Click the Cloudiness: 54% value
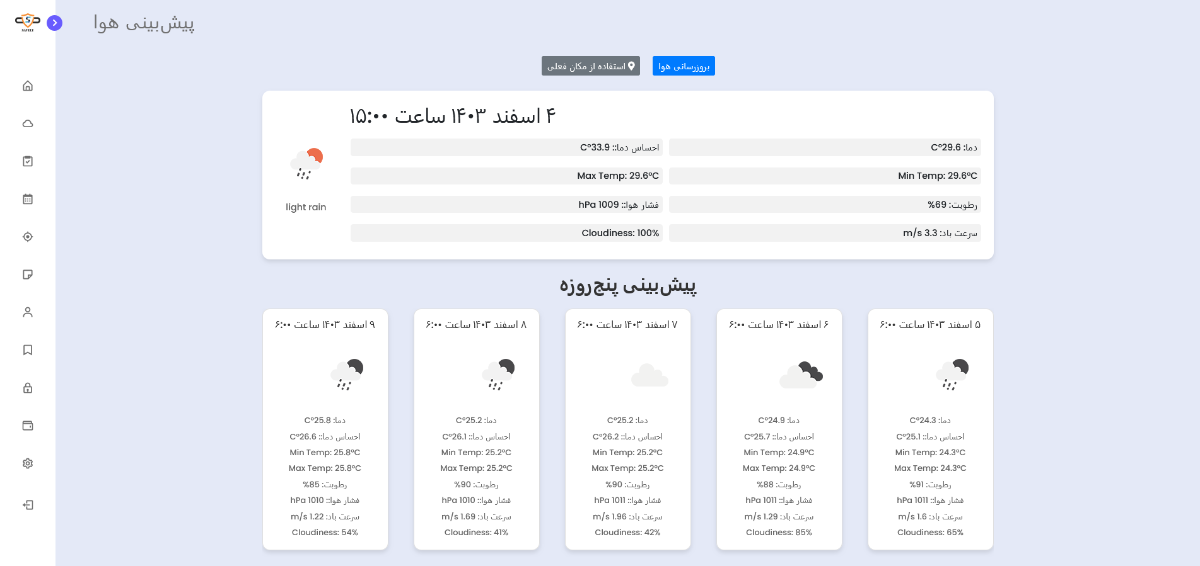The image size is (1200, 566). point(325,532)
